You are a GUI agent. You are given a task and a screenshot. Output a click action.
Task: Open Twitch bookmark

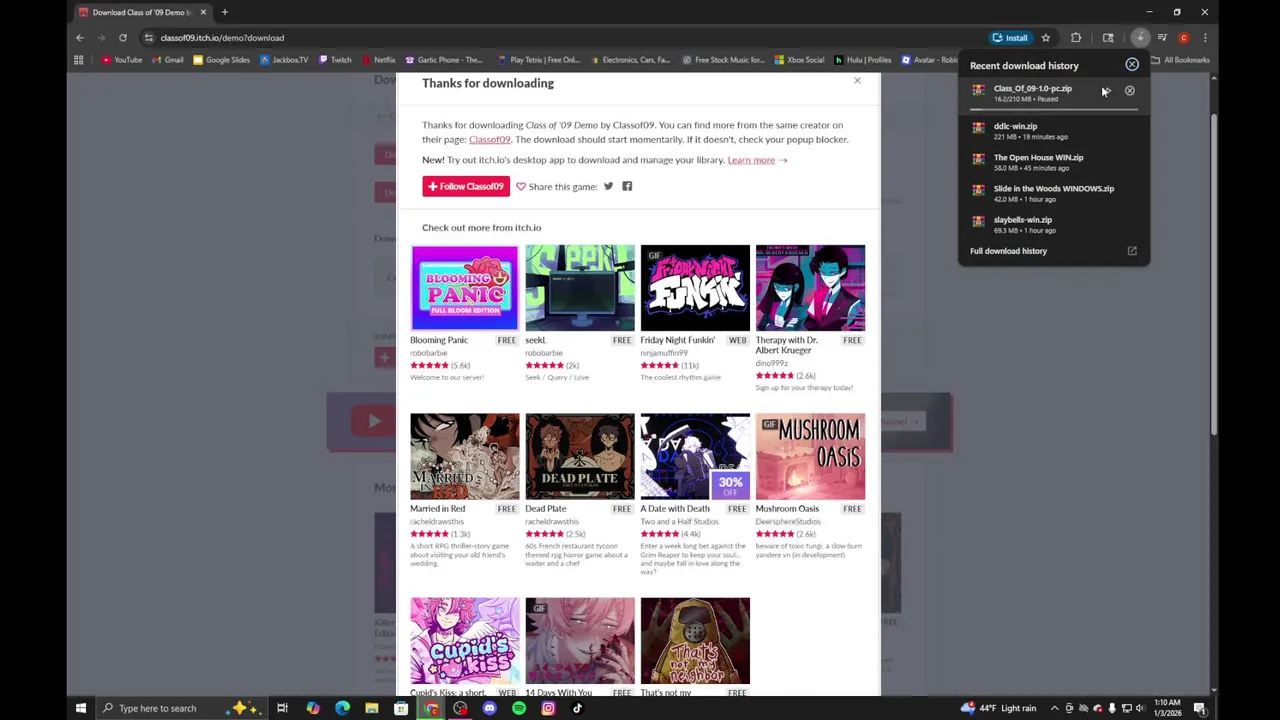(336, 60)
